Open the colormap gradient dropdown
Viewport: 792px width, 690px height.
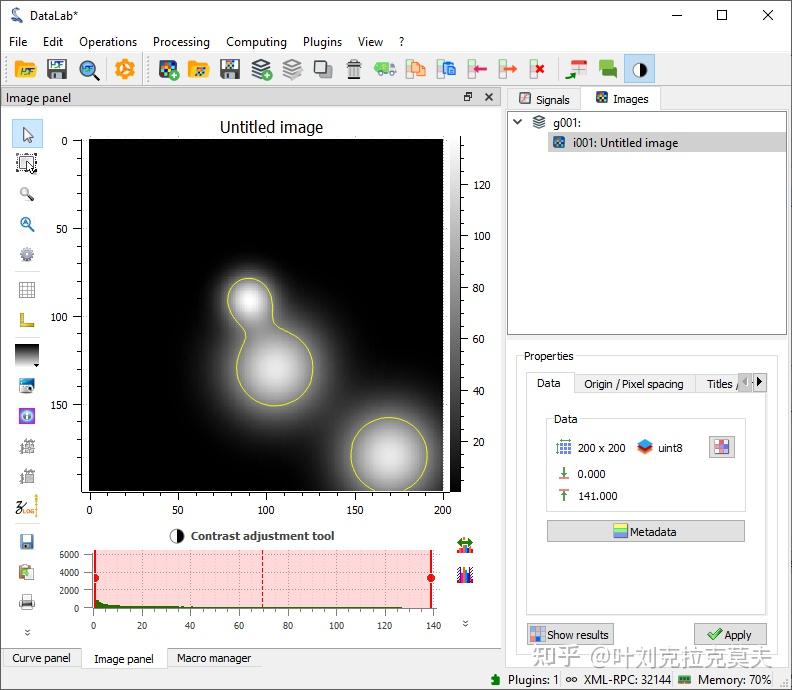click(x=27, y=356)
